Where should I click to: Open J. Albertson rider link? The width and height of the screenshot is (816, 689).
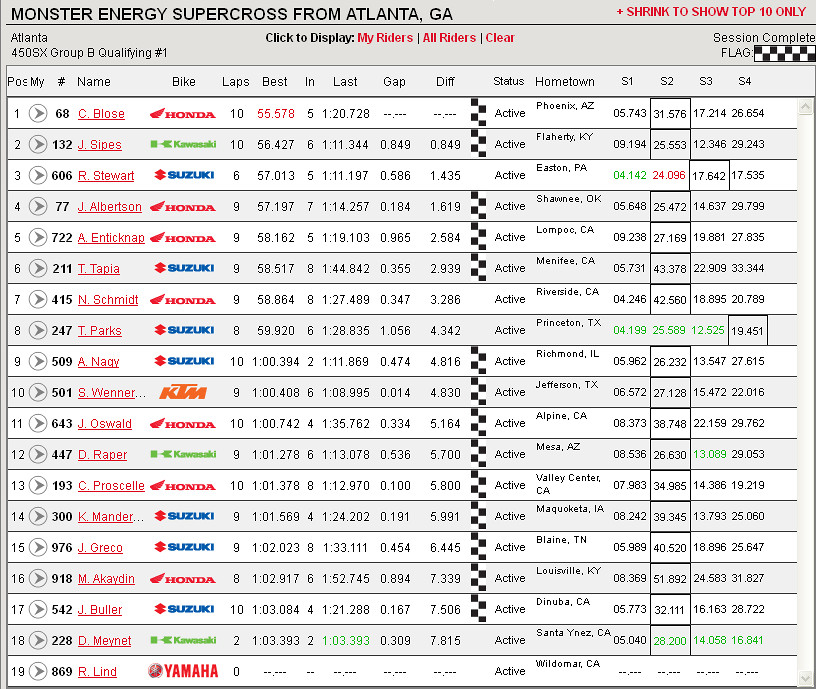pyautogui.click(x=109, y=207)
